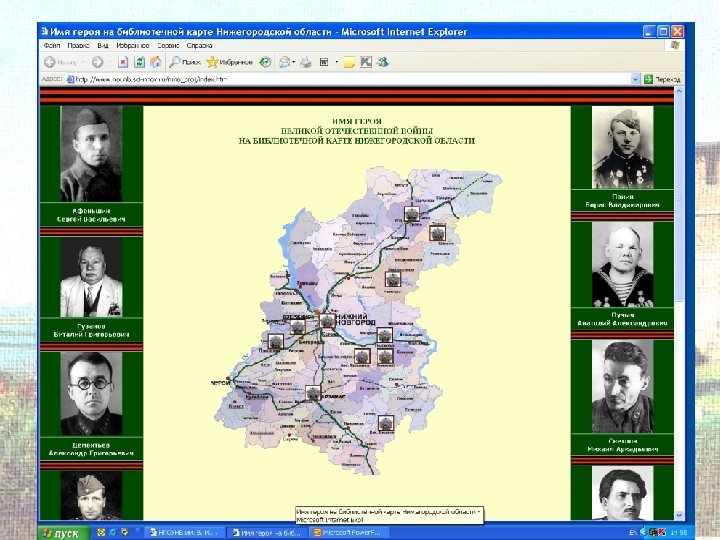Open the пуск Start button

coord(63,533)
